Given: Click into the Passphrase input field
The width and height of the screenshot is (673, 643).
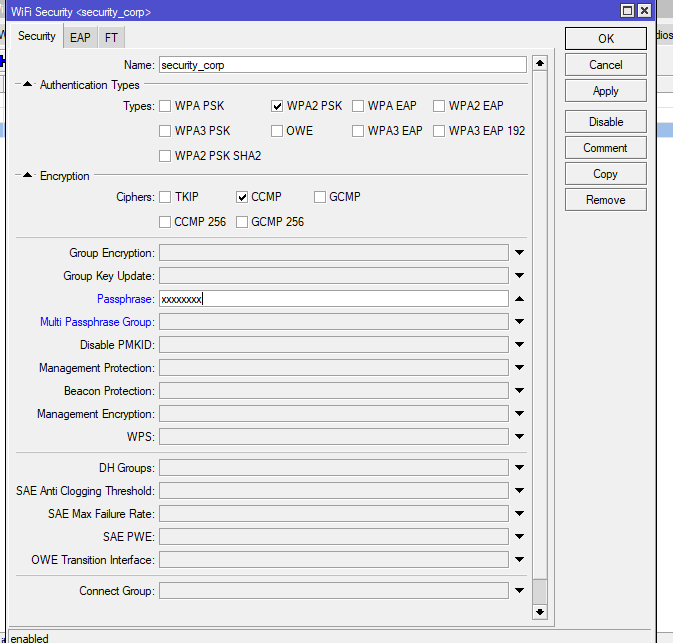Looking at the screenshot, I should coord(334,299).
